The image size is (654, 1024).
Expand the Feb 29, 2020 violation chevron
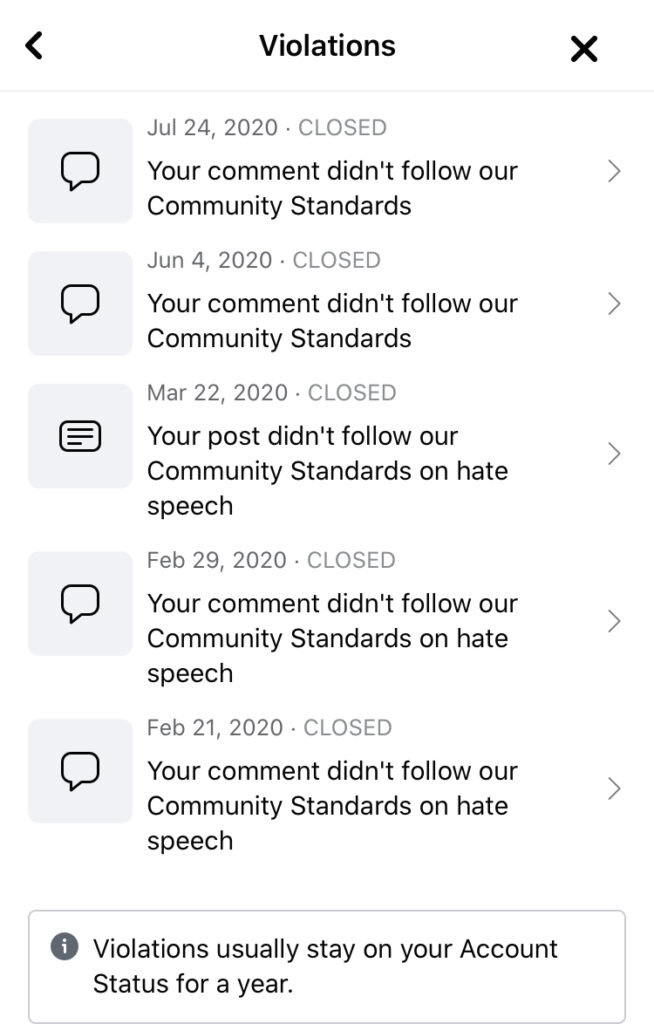click(x=614, y=622)
